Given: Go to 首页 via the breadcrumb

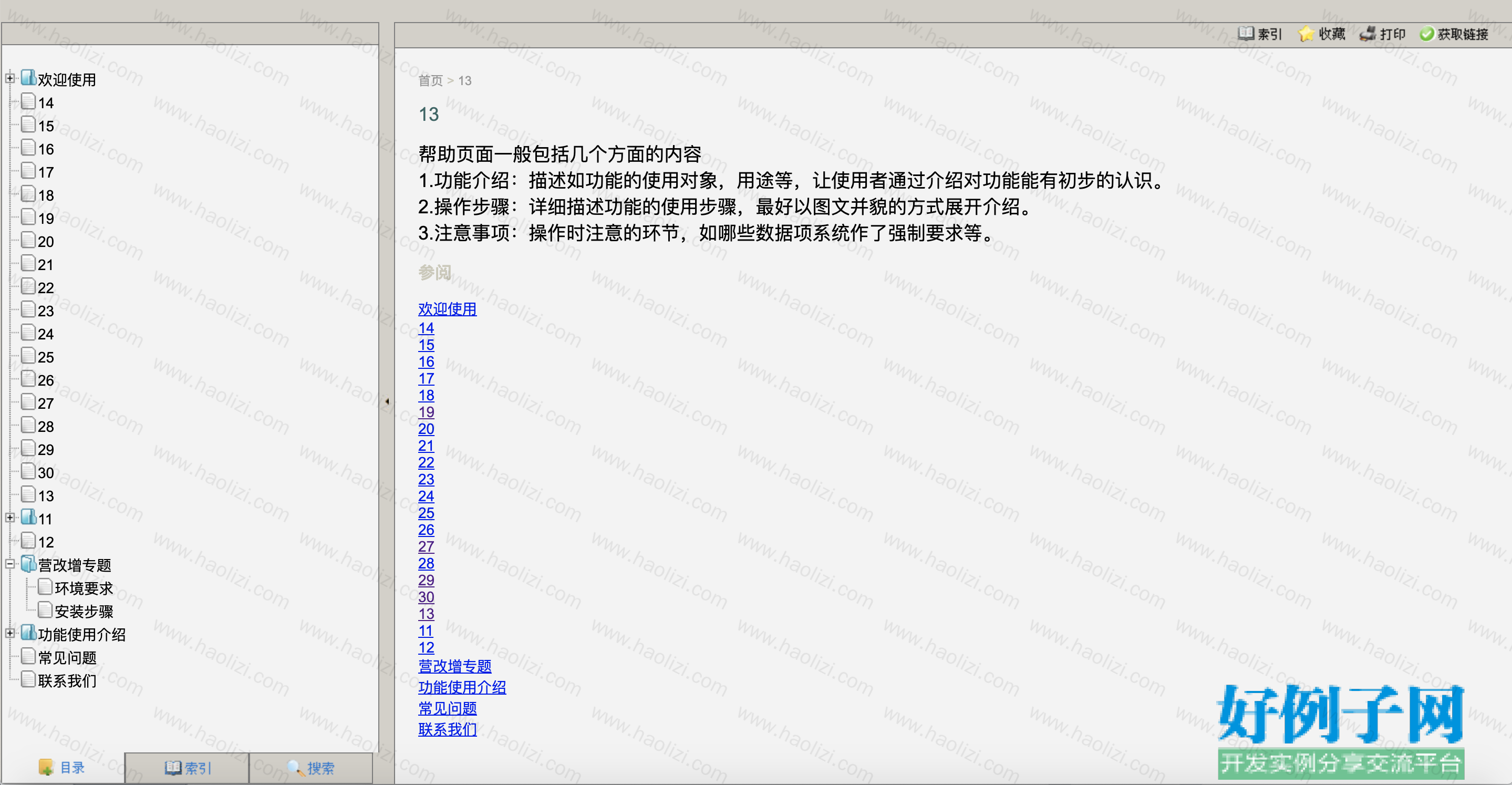Looking at the screenshot, I should (430, 80).
